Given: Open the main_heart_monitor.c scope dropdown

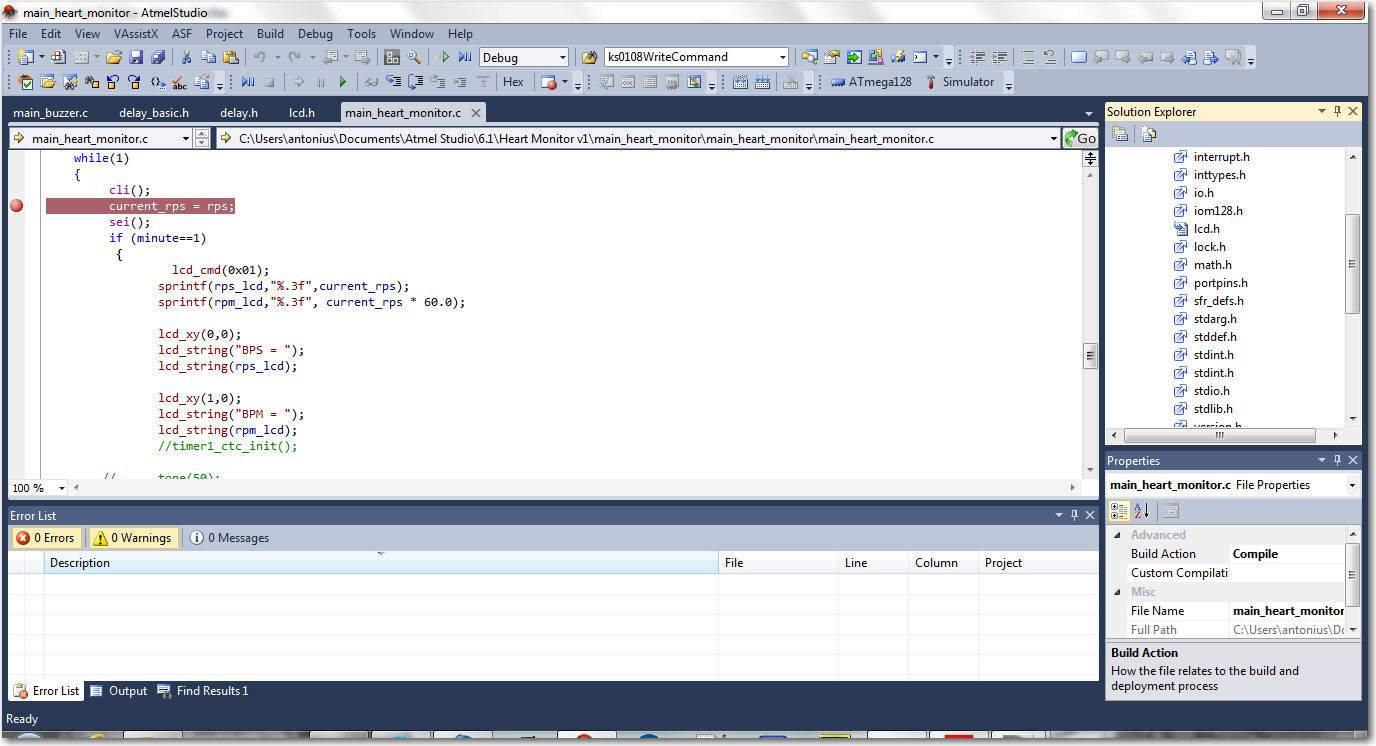Looking at the screenshot, I should point(186,138).
